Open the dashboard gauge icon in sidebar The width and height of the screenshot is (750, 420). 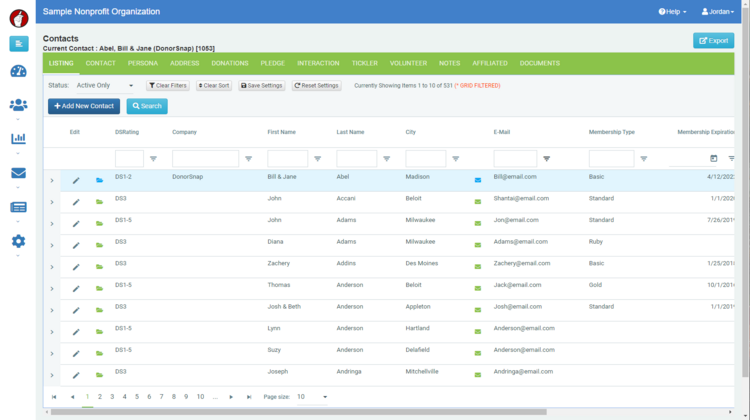pos(18,71)
